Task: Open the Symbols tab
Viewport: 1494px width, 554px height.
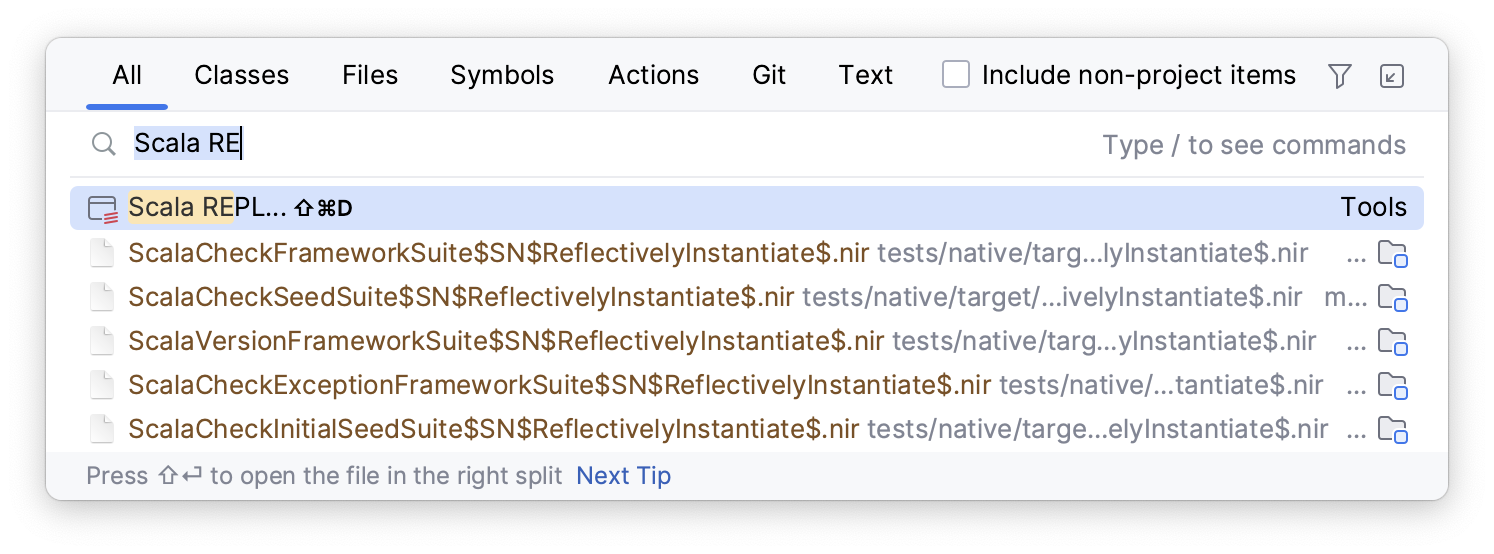Action: [502, 75]
